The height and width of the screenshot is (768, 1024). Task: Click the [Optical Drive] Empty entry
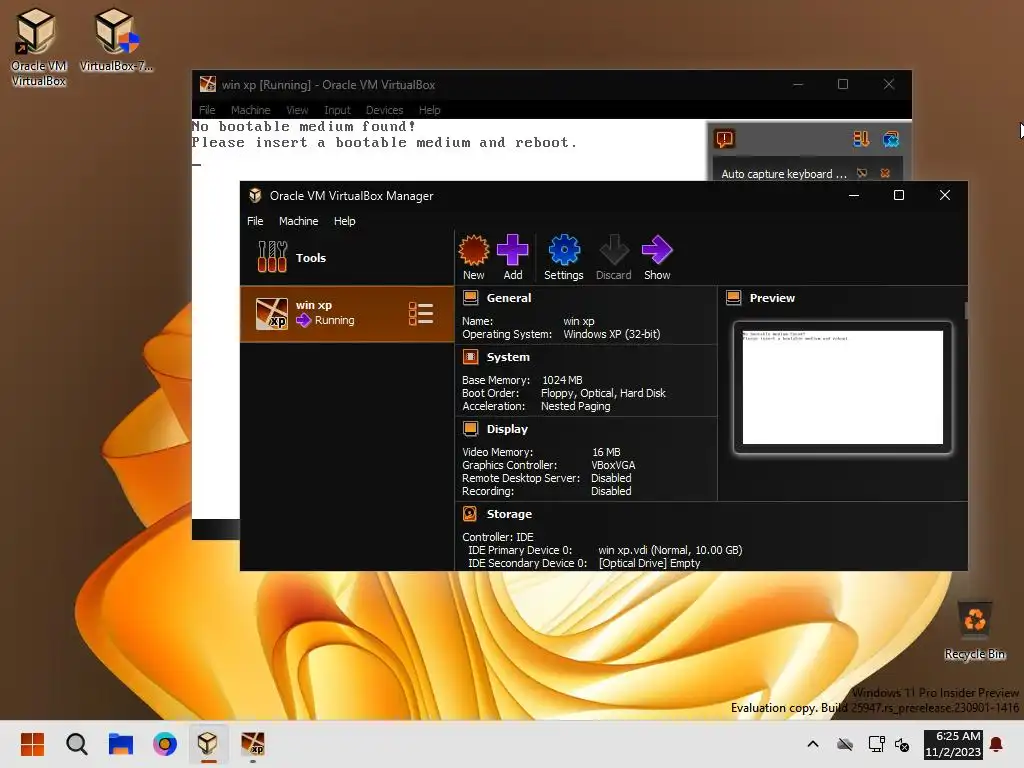[x=649, y=563]
